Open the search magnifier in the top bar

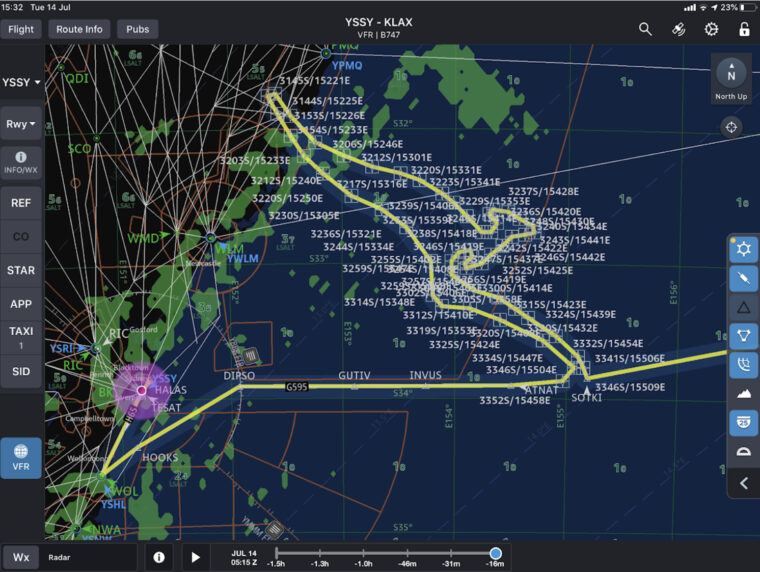point(645,29)
